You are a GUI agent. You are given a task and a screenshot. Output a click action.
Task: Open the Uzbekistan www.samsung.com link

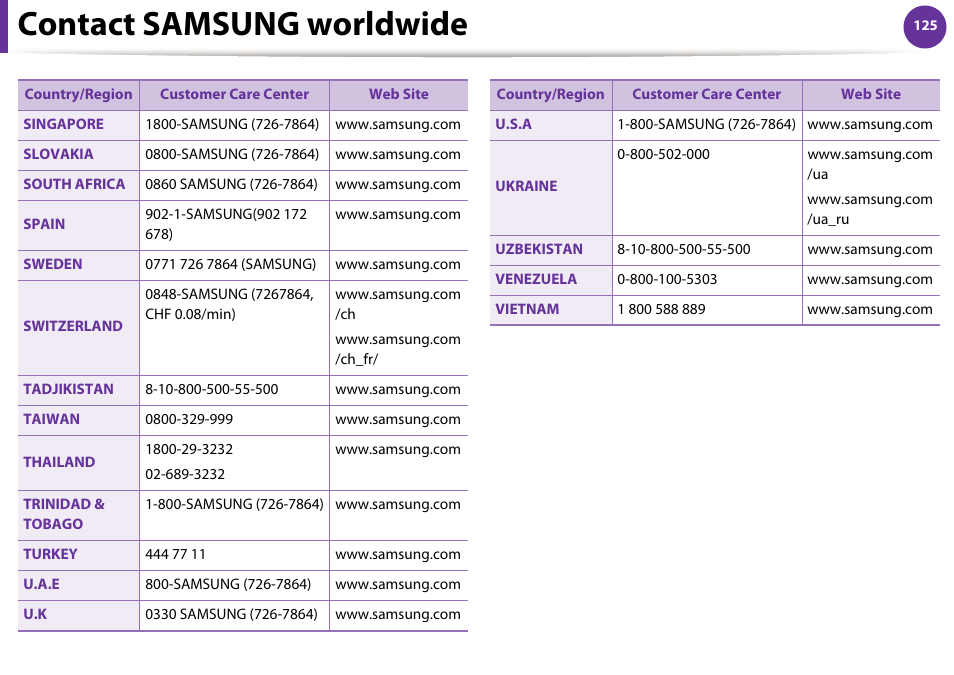(x=870, y=250)
